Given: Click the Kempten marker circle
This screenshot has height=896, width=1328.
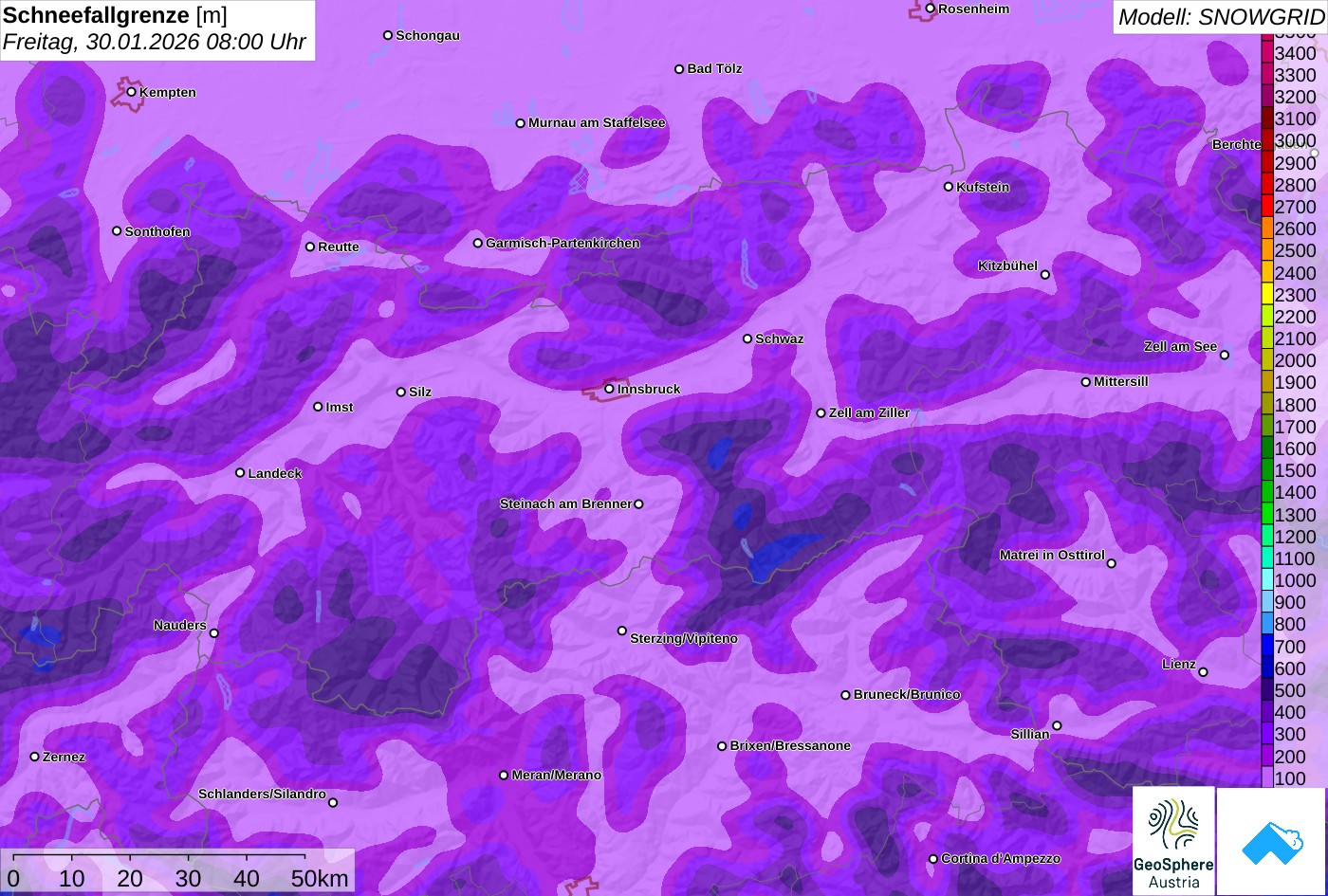Looking at the screenshot, I should [132, 92].
